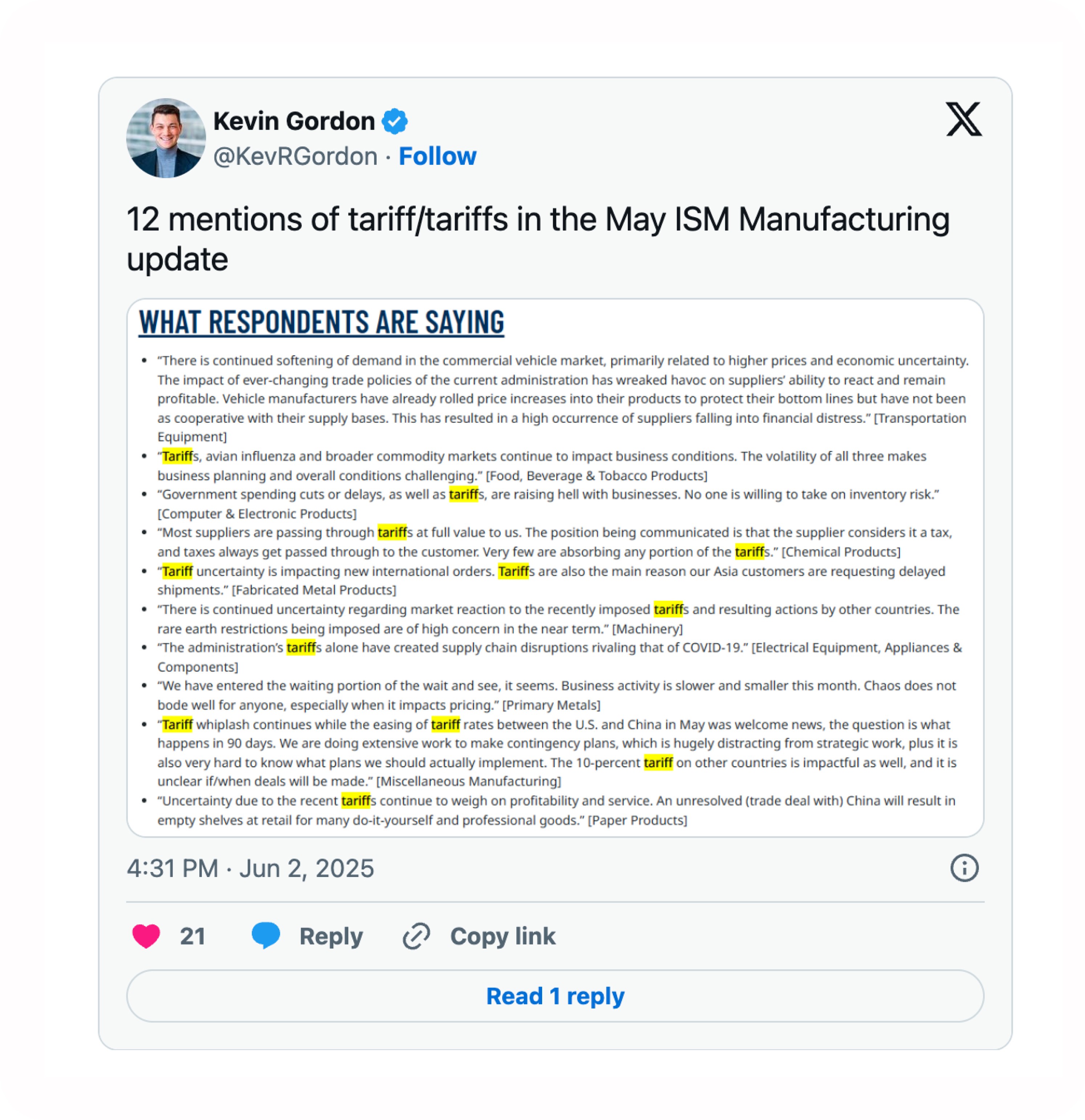The height and width of the screenshot is (1120, 1085).
Task: Click the Copy link text
Action: coord(503,936)
